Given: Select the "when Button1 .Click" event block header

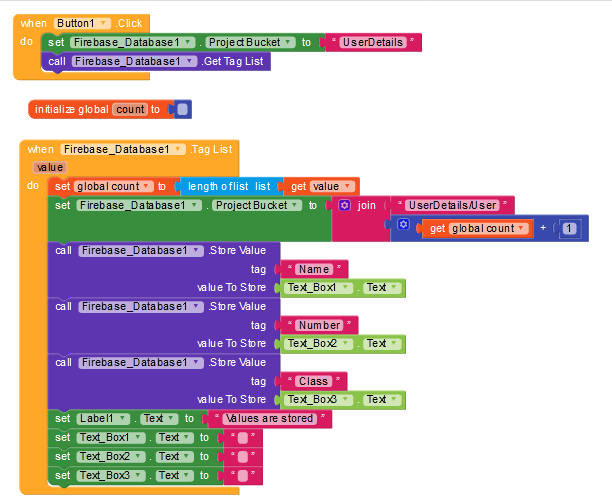Looking at the screenshot, I should tap(81, 23).
